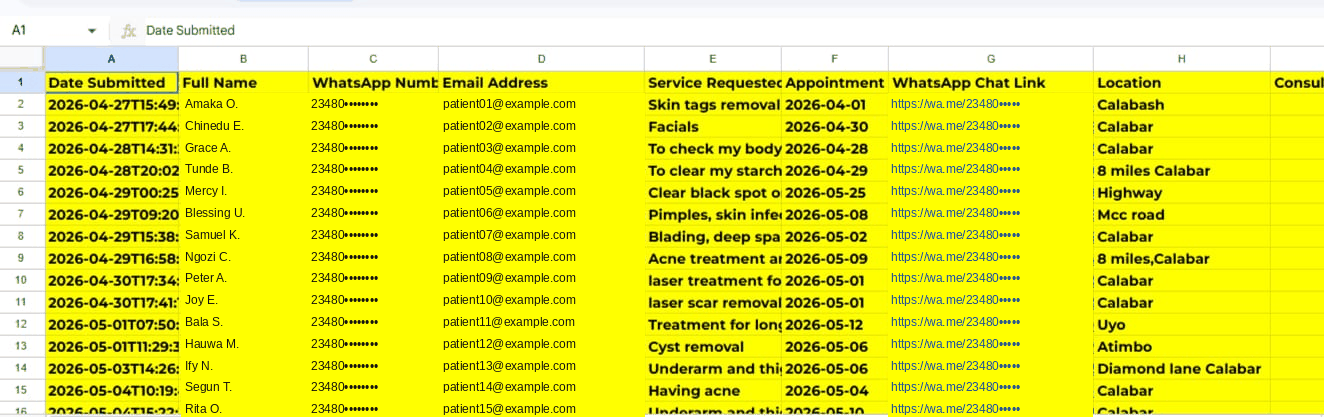The width and height of the screenshot is (1324, 417).
Task: Select the Skin tags removal cell
Action: point(713,104)
